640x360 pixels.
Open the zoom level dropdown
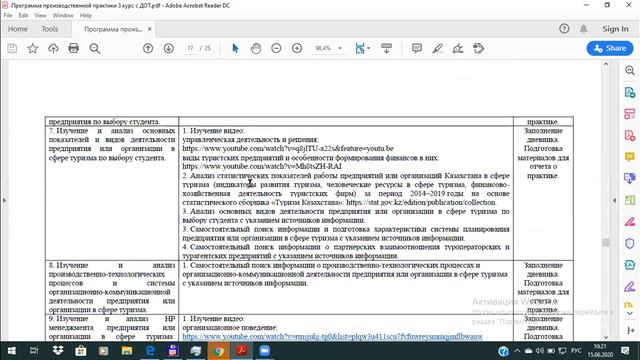tap(340, 49)
